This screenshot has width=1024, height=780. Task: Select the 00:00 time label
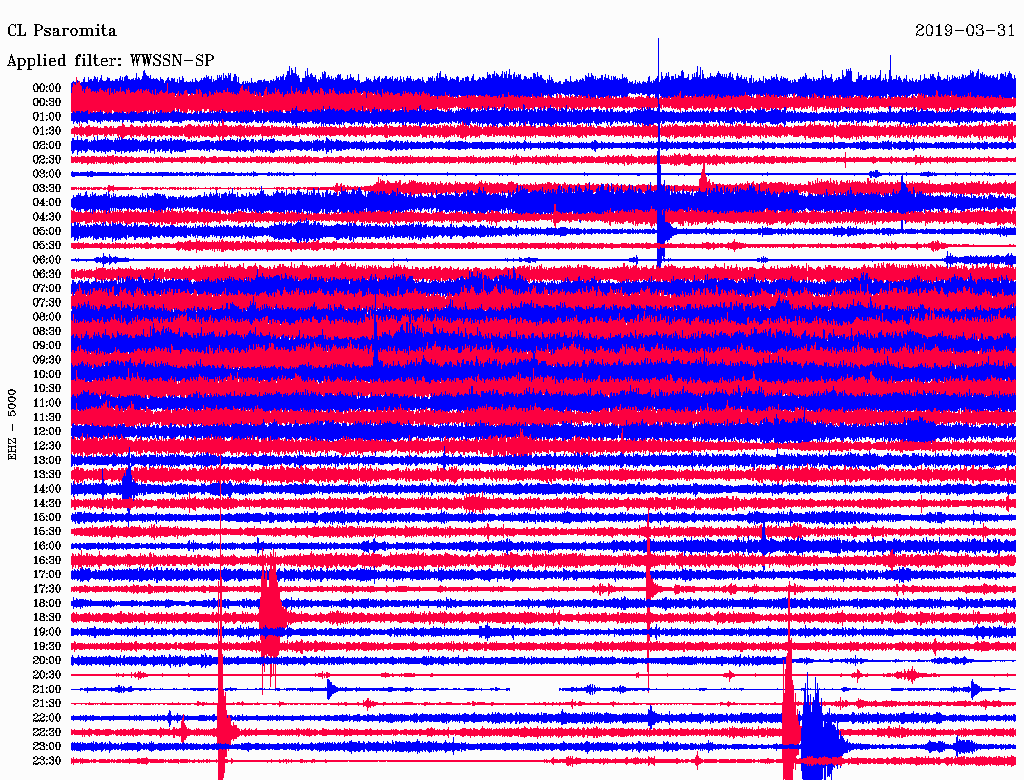(47, 88)
